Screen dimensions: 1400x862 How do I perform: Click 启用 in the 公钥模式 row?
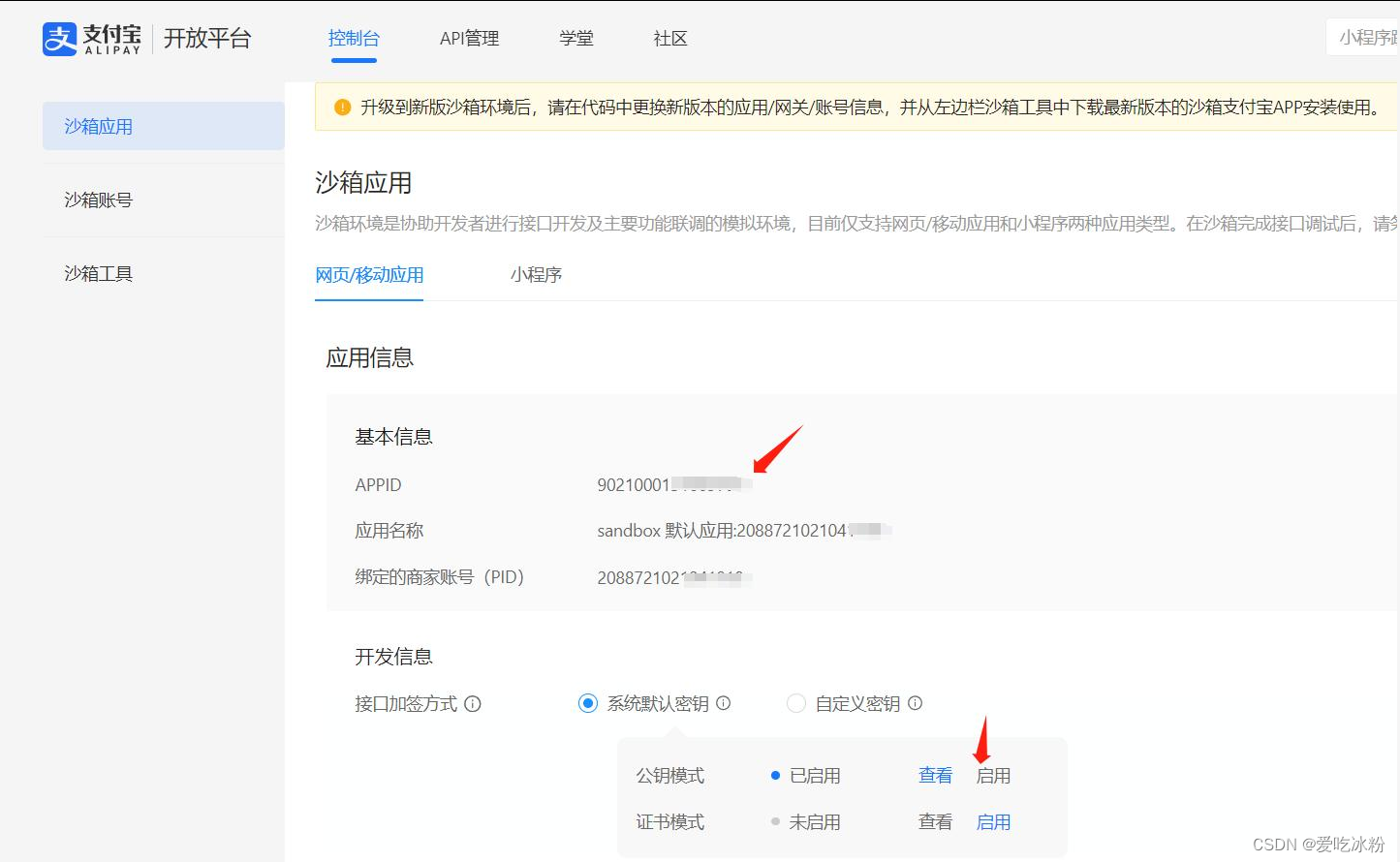pos(993,776)
